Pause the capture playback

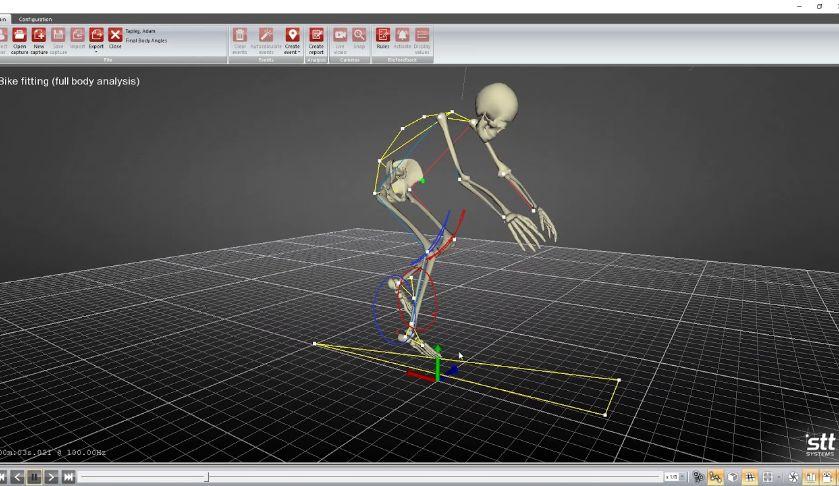click(34, 476)
